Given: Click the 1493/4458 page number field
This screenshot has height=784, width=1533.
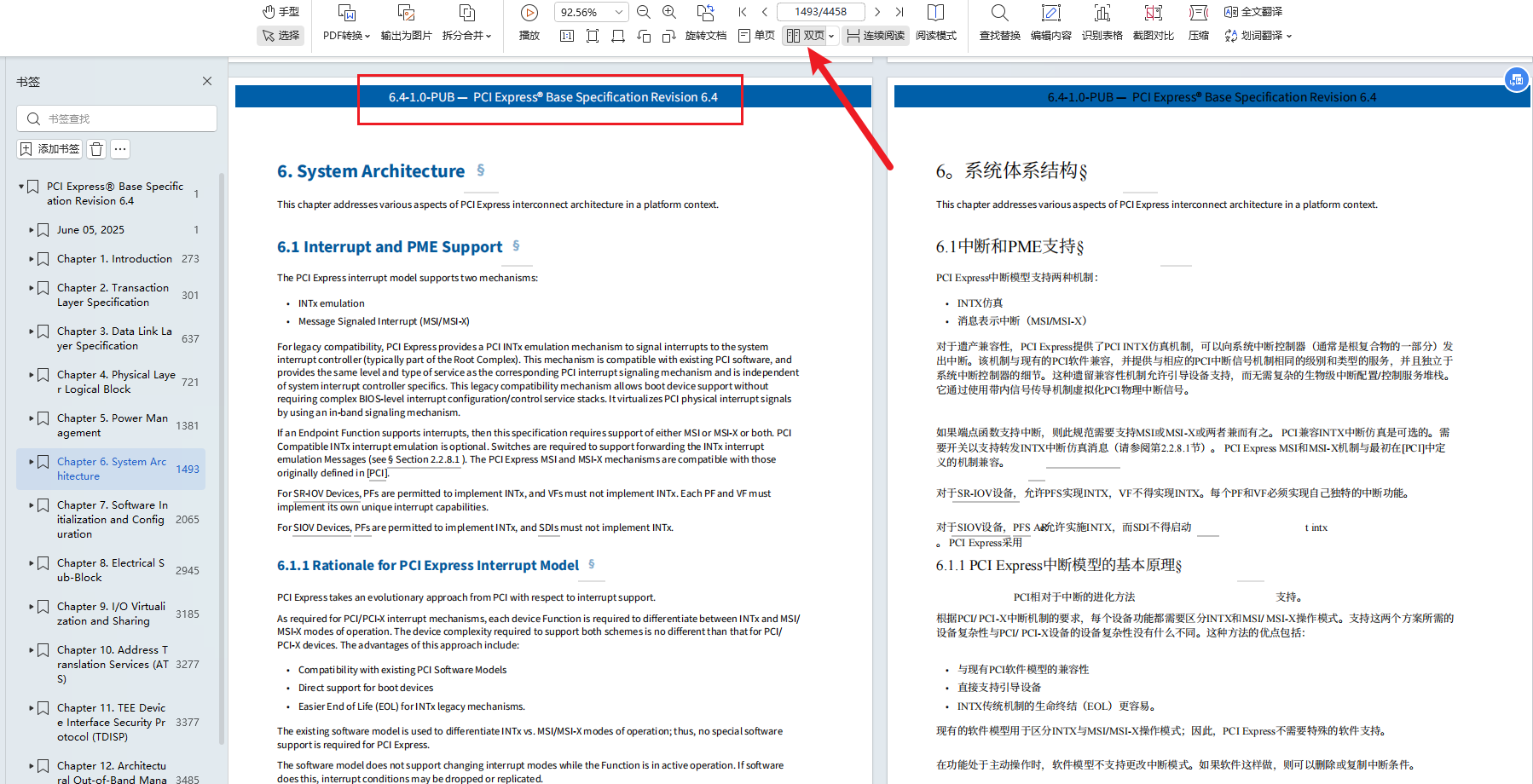Looking at the screenshot, I should (x=821, y=12).
